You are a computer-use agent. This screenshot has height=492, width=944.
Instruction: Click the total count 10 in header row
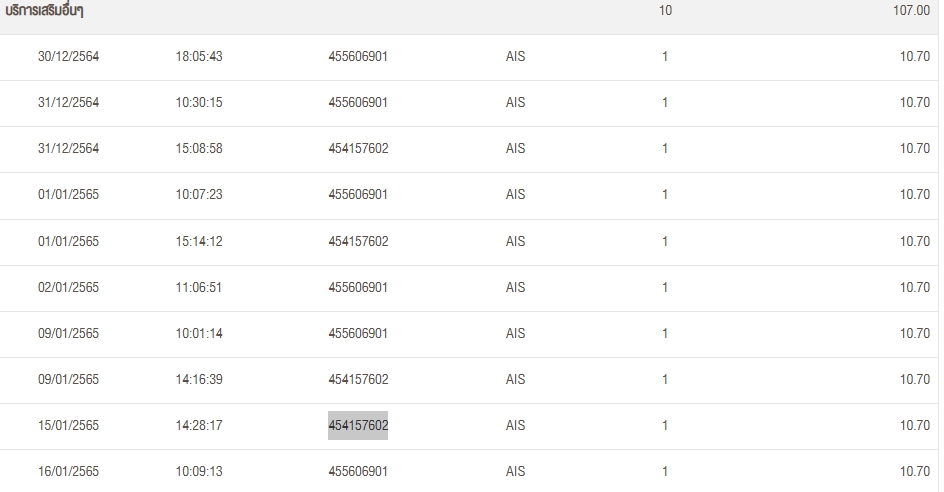(x=665, y=10)
